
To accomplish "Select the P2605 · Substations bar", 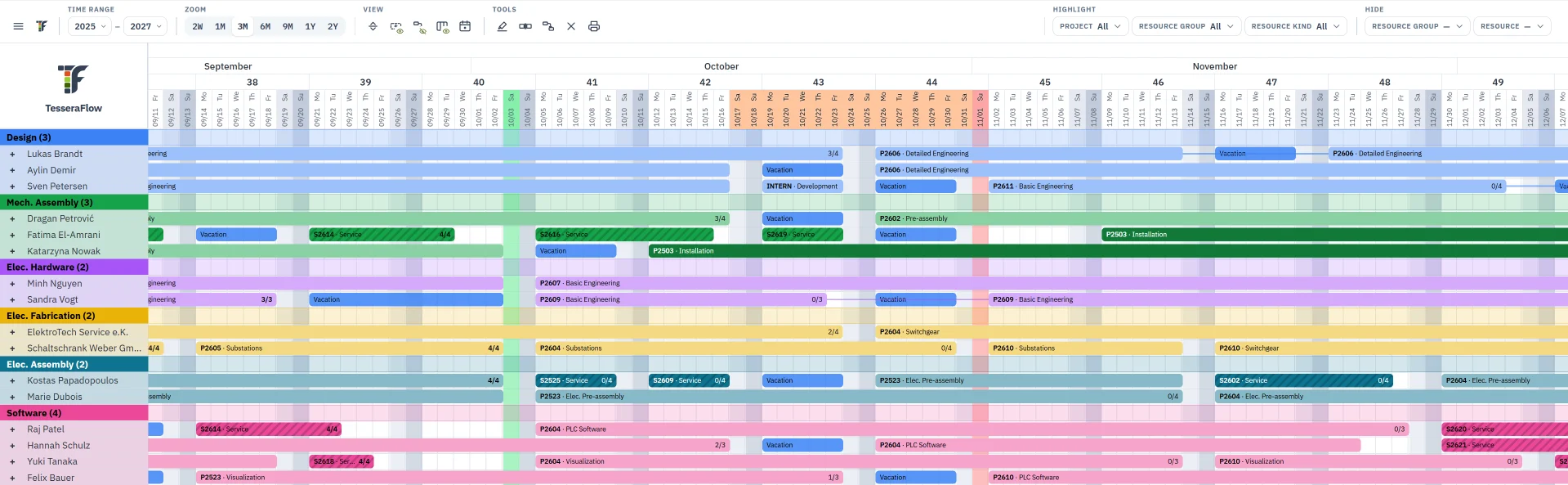I will [x=350, y=348].
